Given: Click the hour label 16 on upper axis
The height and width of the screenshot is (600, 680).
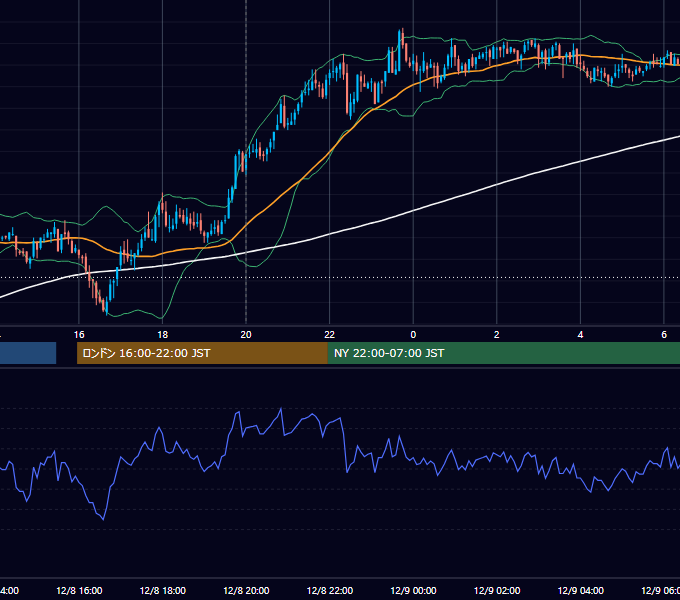Looking at the screenshot, I should [79, 335].
